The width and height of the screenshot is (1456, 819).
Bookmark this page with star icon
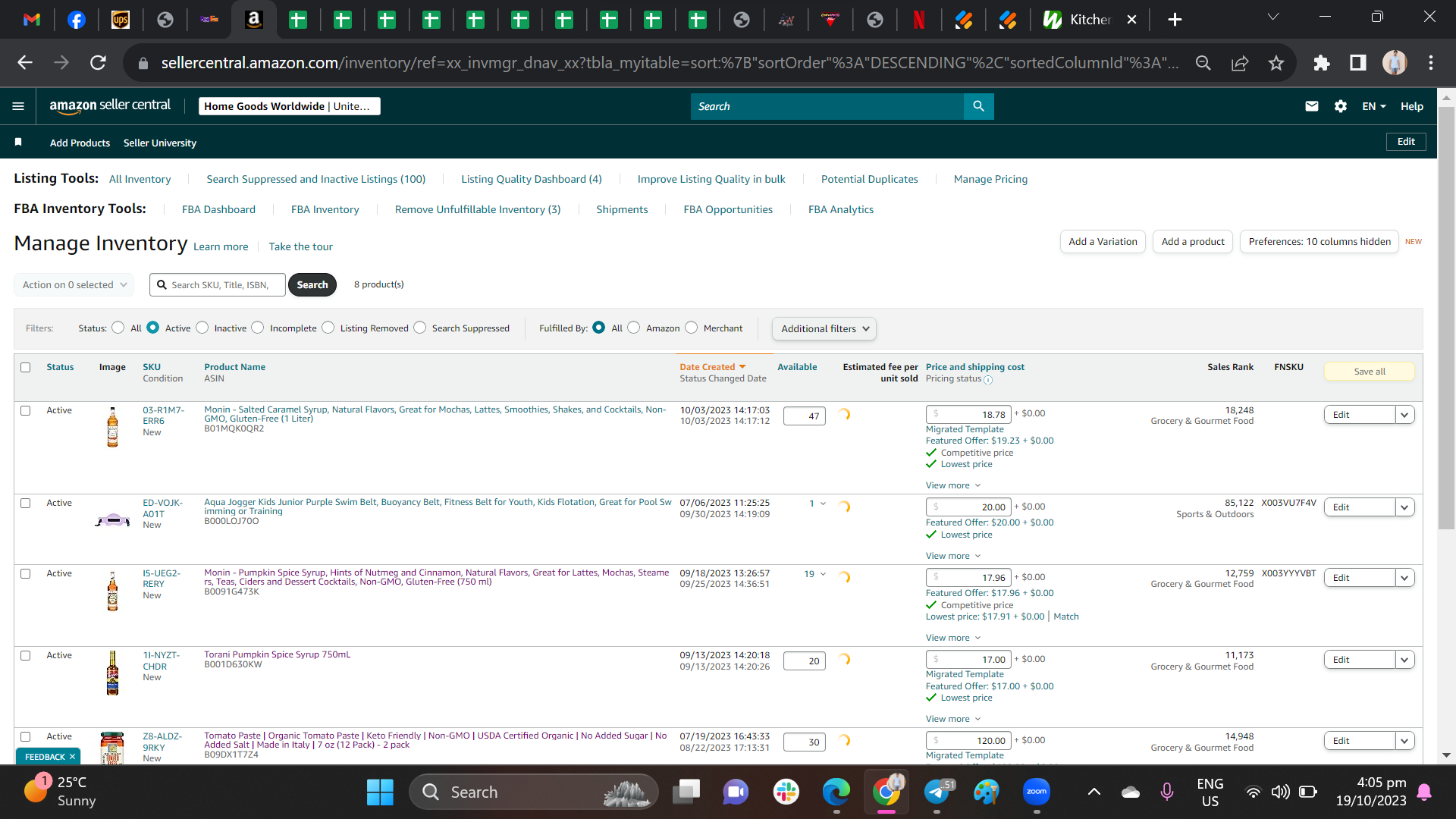click(1276, 63)
